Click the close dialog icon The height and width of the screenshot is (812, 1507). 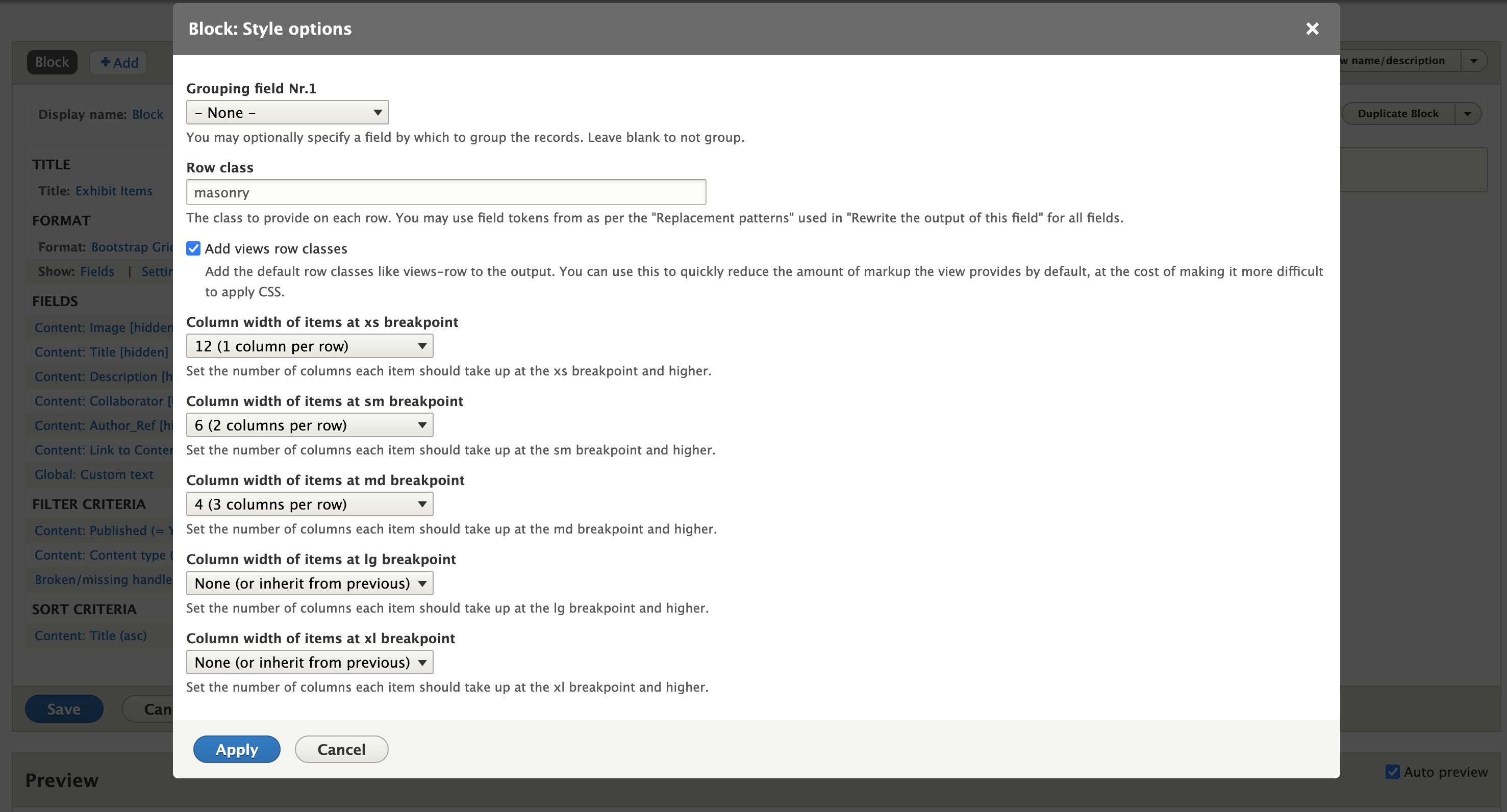click(1312, 27)
